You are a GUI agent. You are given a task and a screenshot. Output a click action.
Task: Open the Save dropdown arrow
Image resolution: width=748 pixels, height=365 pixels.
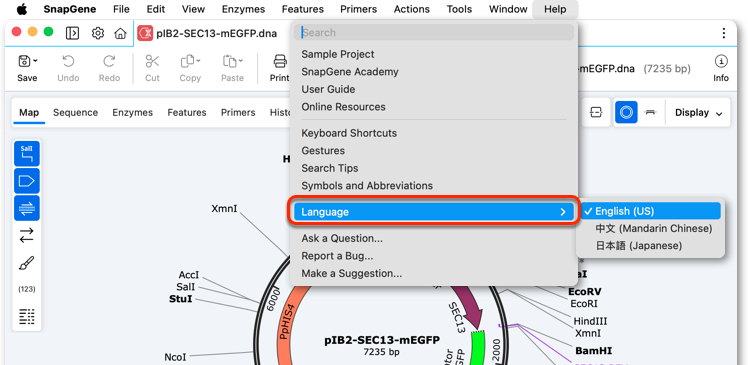[x=35, y=61]
